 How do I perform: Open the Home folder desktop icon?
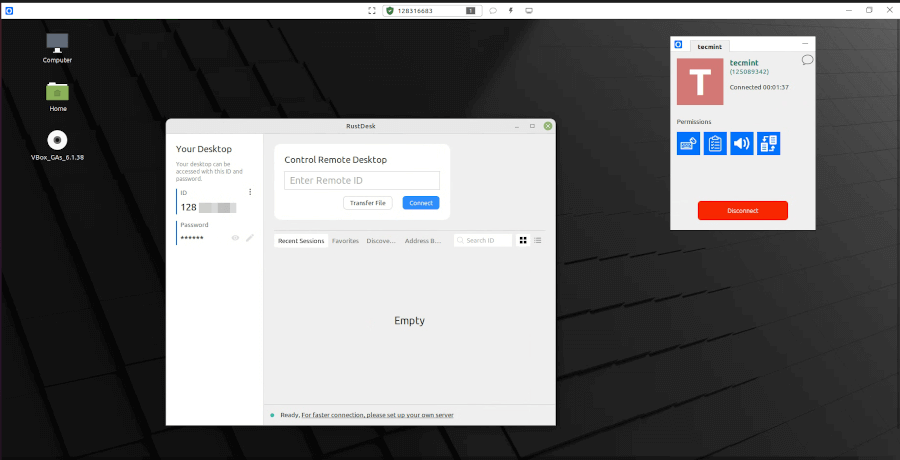(57, 96)
